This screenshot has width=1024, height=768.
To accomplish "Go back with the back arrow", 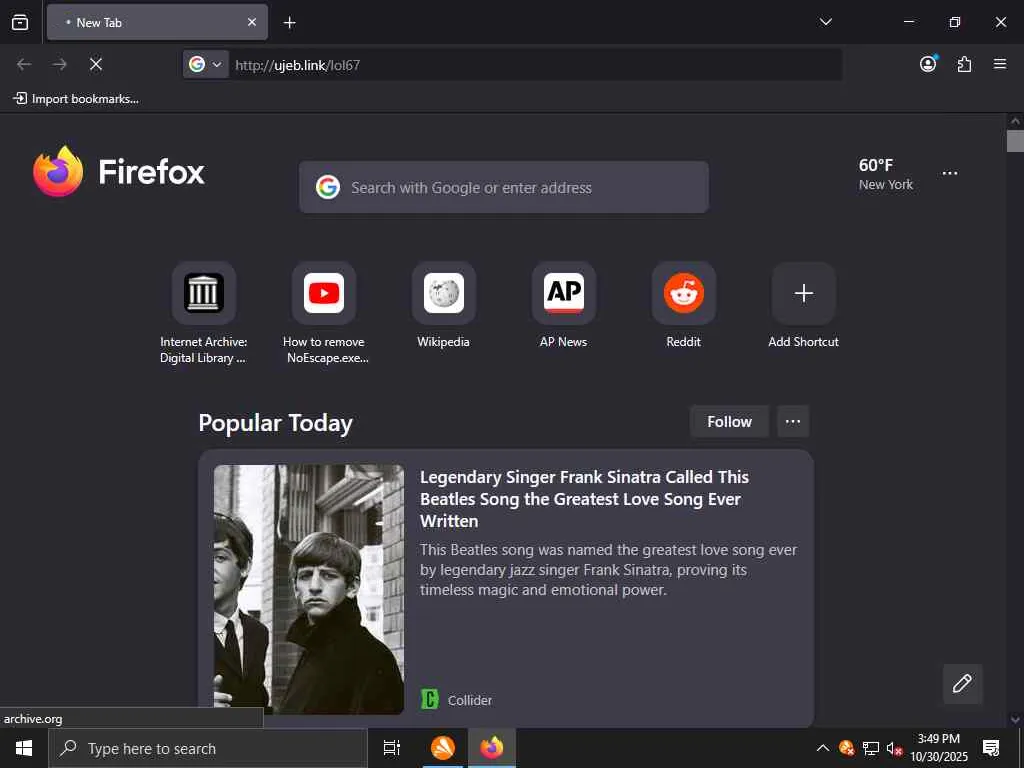I will [x=24, y=64].
